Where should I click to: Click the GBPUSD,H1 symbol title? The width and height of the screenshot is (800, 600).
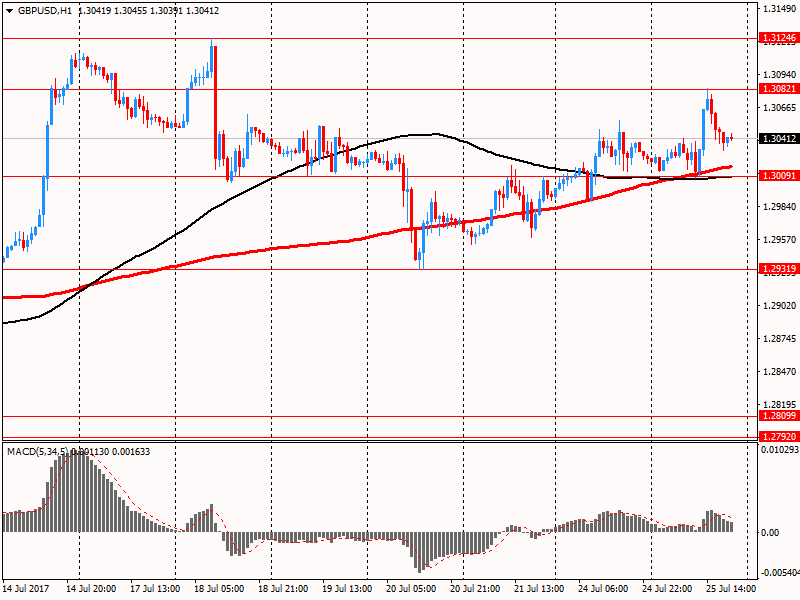[x=45, y=11]
